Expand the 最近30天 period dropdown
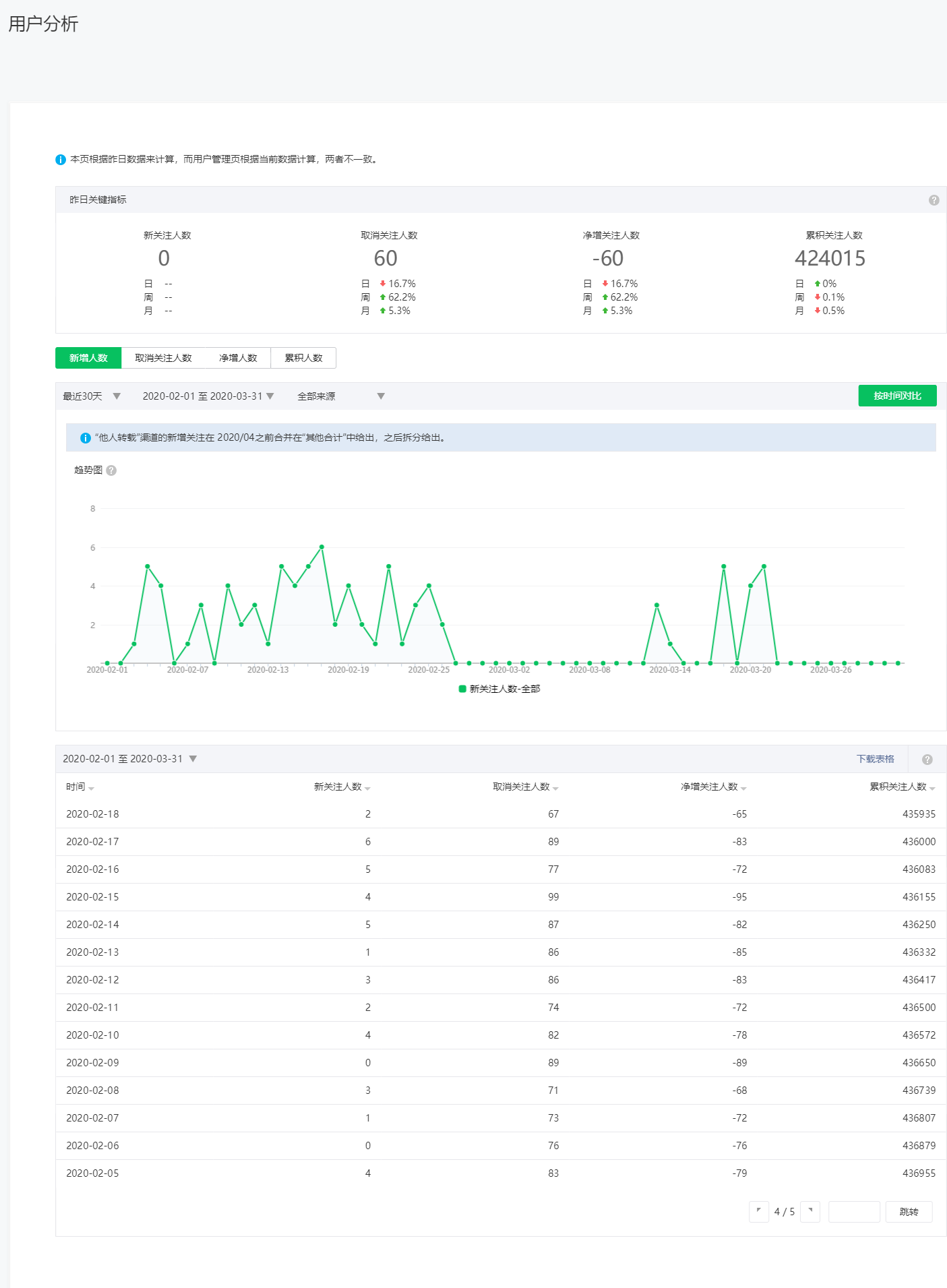The width and height of the screenshot is (947, 1288). pos(92,396)
